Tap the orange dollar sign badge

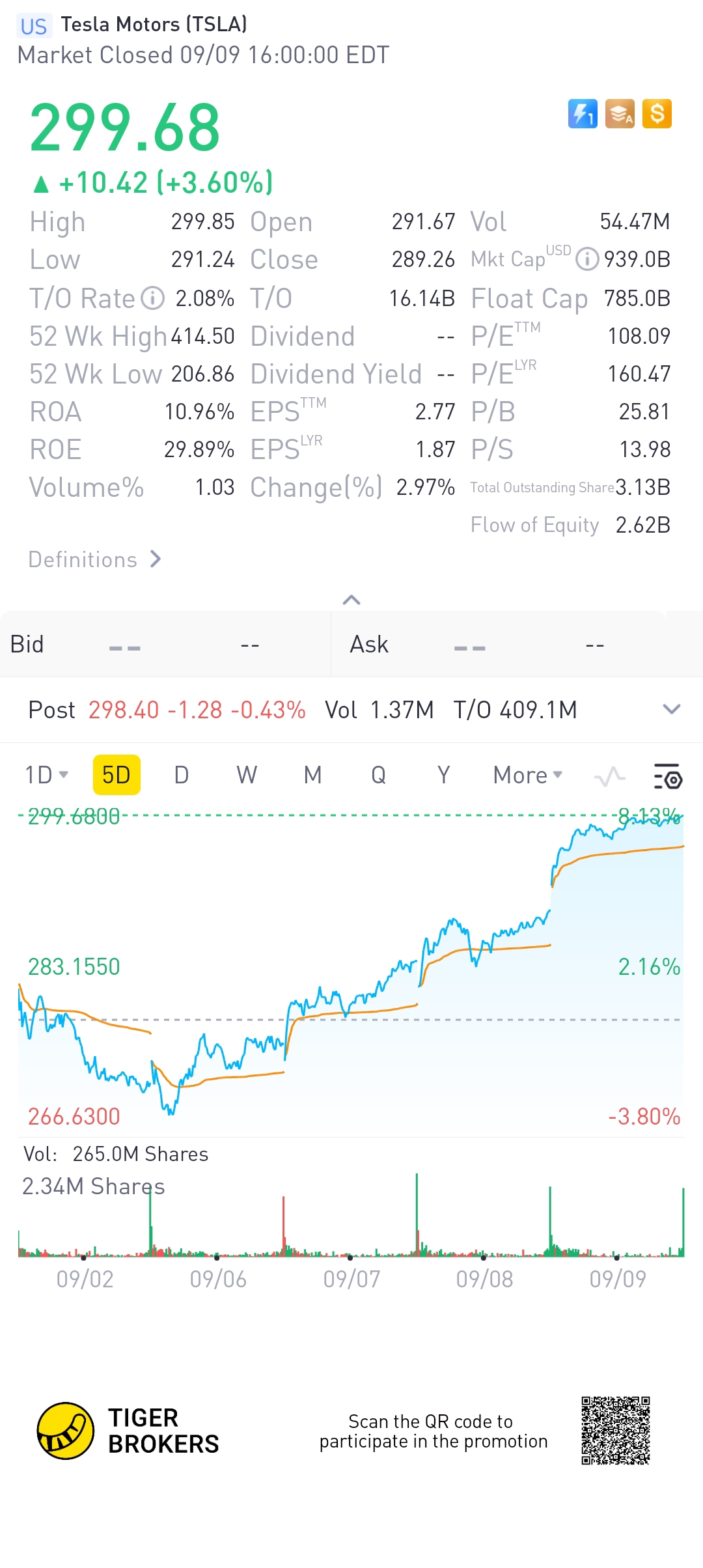click(x=657, y=114)
